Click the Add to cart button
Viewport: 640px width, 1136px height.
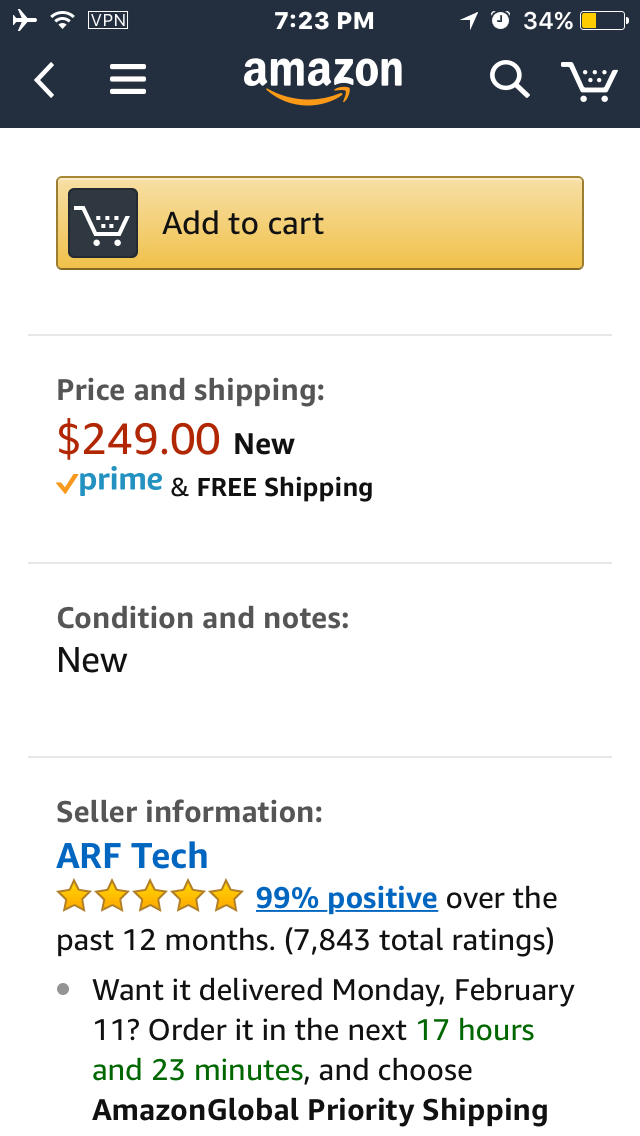[320, 223]
